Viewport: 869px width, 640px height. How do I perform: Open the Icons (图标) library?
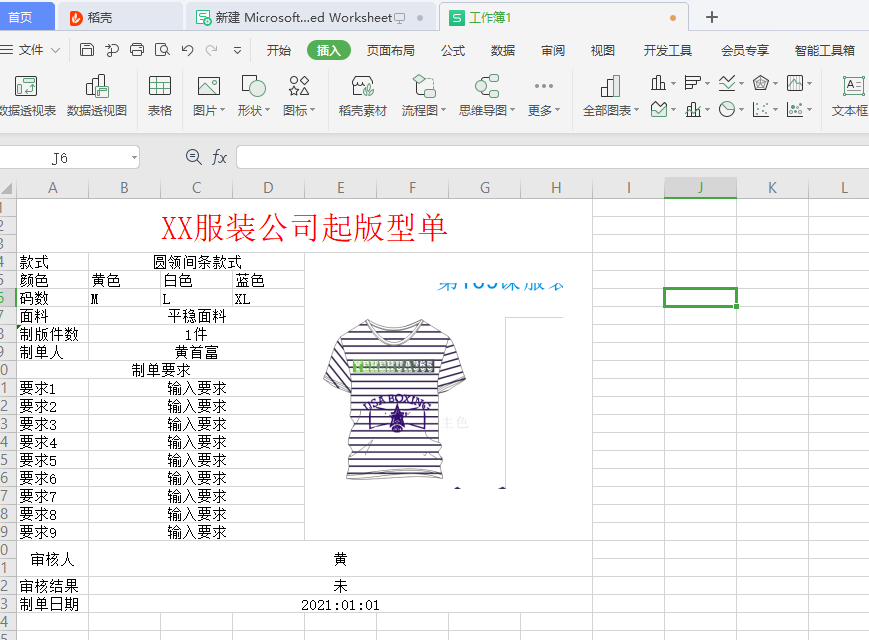coord(299,96)
